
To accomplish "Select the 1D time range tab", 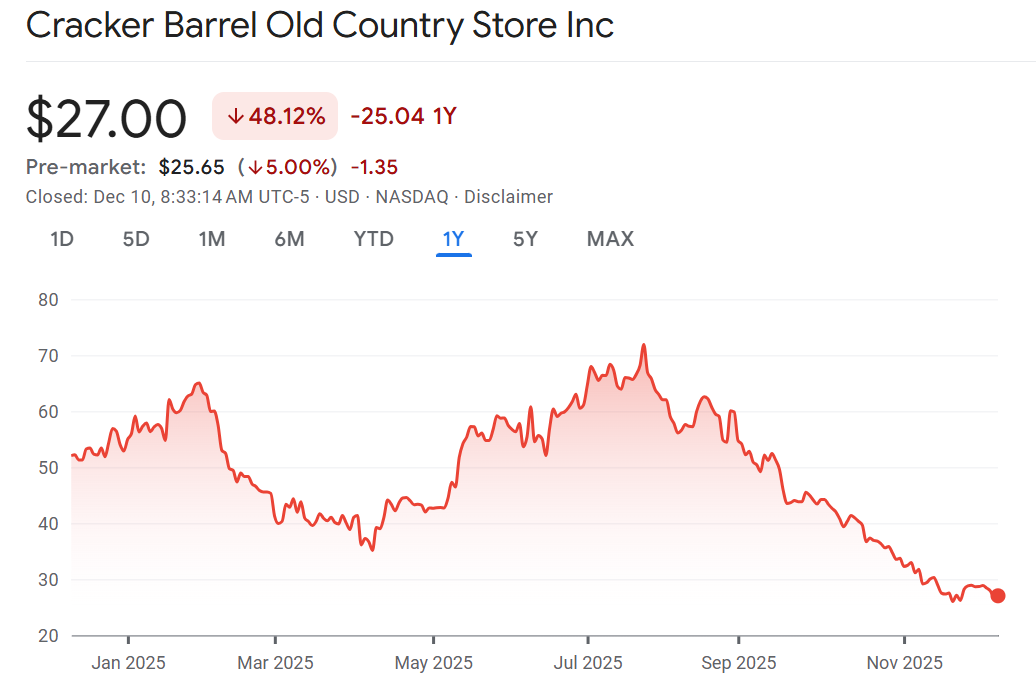I will pos(62,239).
